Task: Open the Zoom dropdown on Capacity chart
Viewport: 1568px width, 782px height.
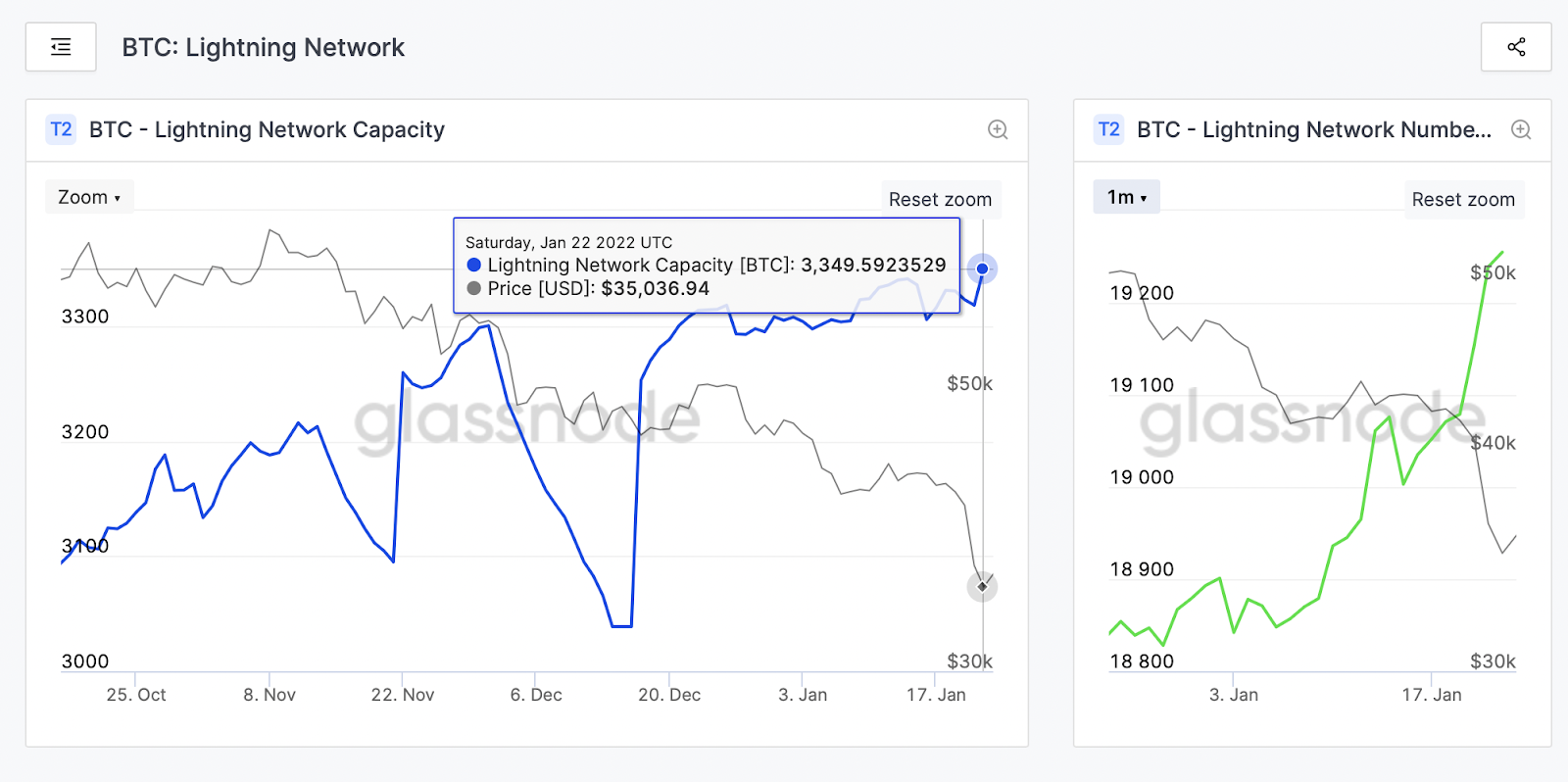Action: [x=89, y=197]
